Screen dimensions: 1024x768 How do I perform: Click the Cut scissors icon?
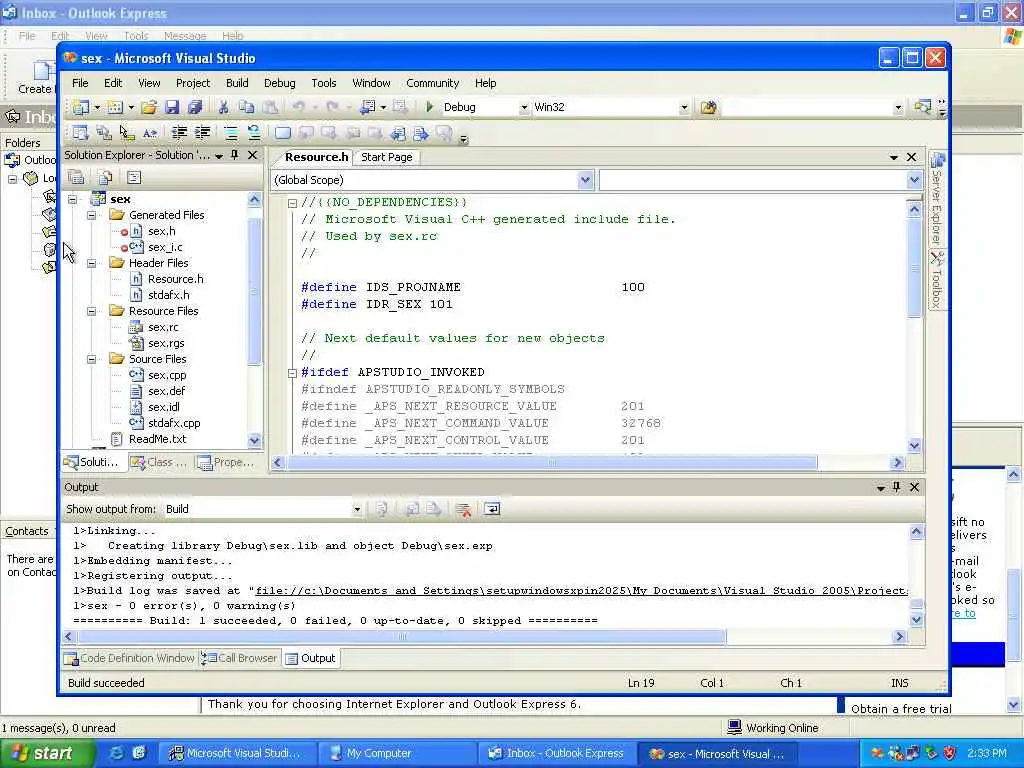coord(223,107)
